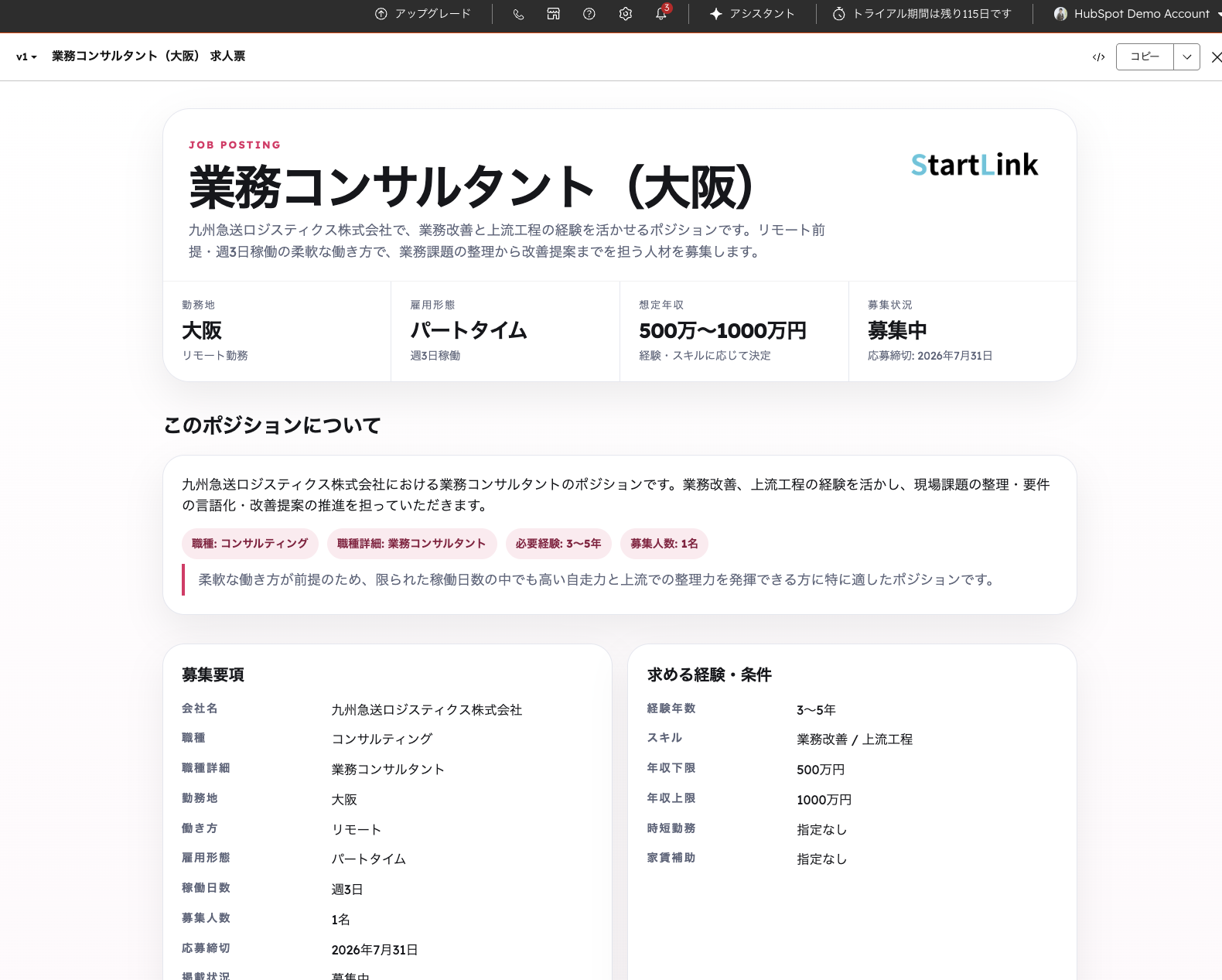Click the リモート勤務 note under 大阪
1222x980 pixels.
coord(215,356)
